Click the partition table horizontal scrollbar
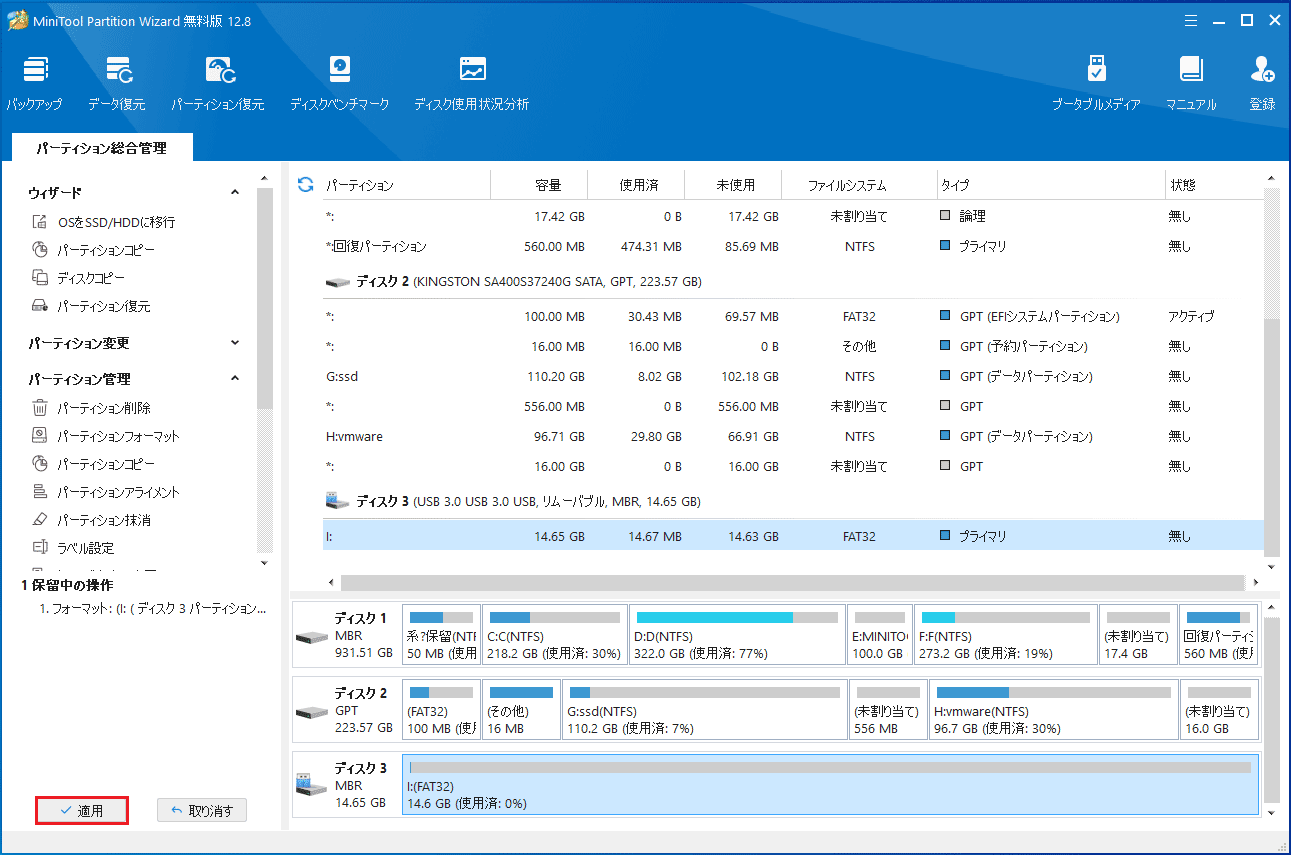This screenshot has width=1291, height=855. [793, 582]
